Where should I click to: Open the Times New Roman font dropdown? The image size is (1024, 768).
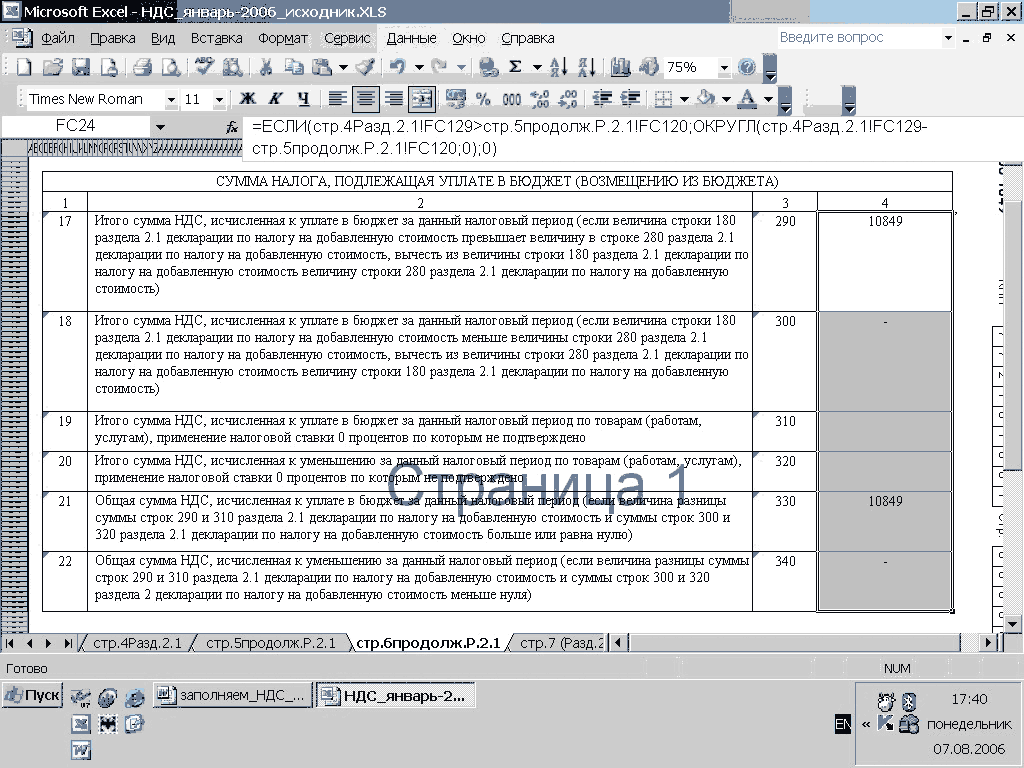pos(171,99)
